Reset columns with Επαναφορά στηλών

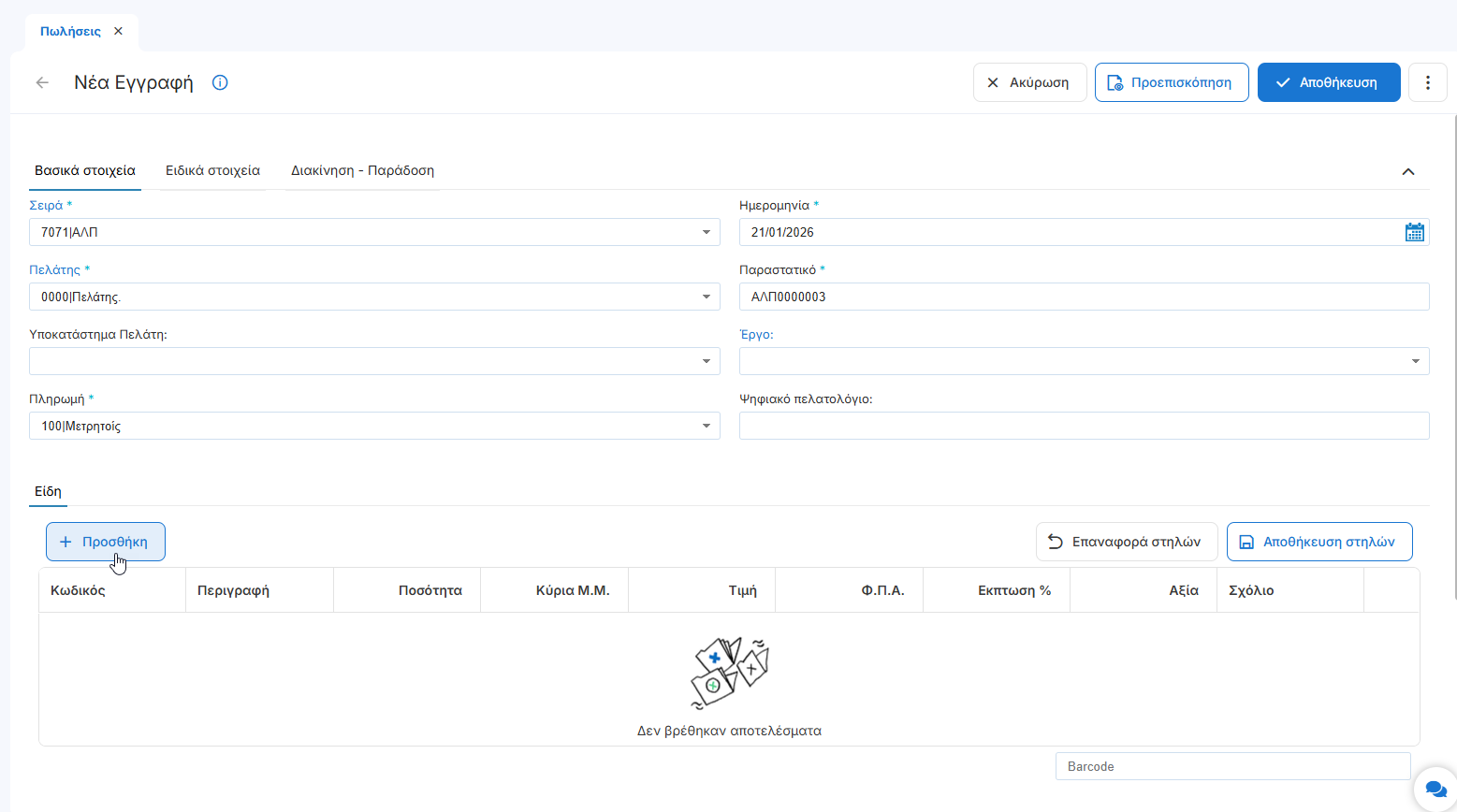point(1126,542)
